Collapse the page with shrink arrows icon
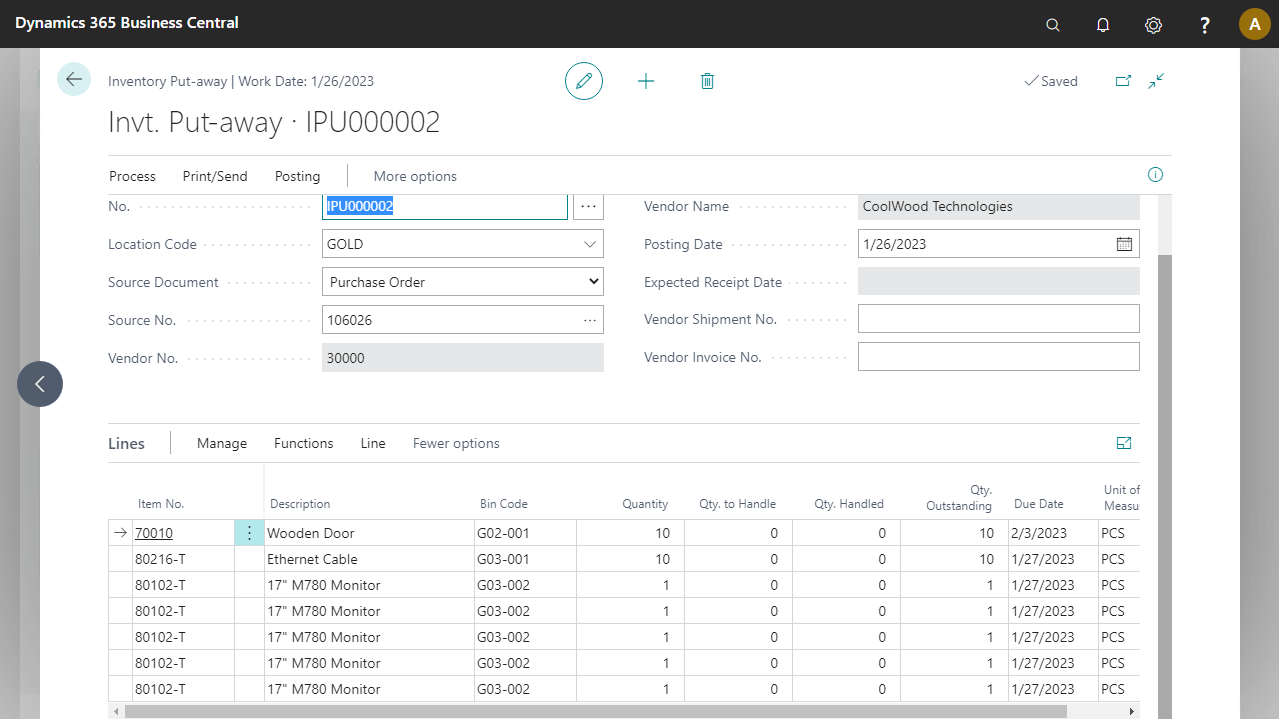 (x=1156, y=81)
